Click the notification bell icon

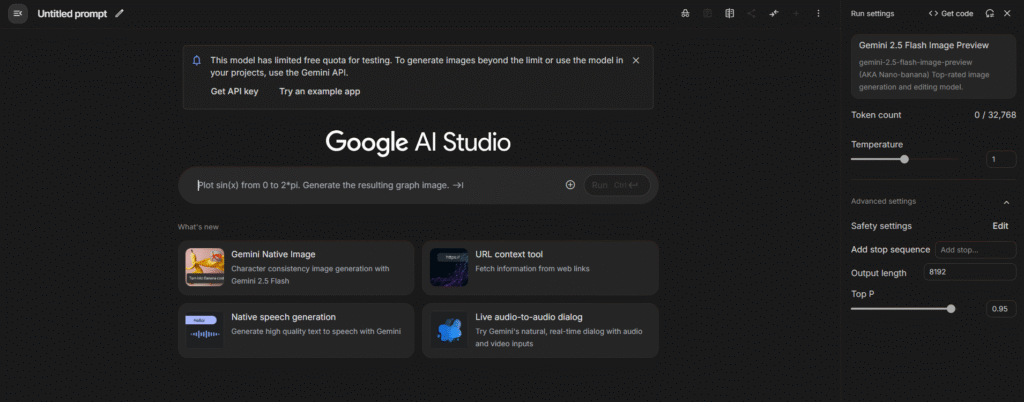point(197,61)
